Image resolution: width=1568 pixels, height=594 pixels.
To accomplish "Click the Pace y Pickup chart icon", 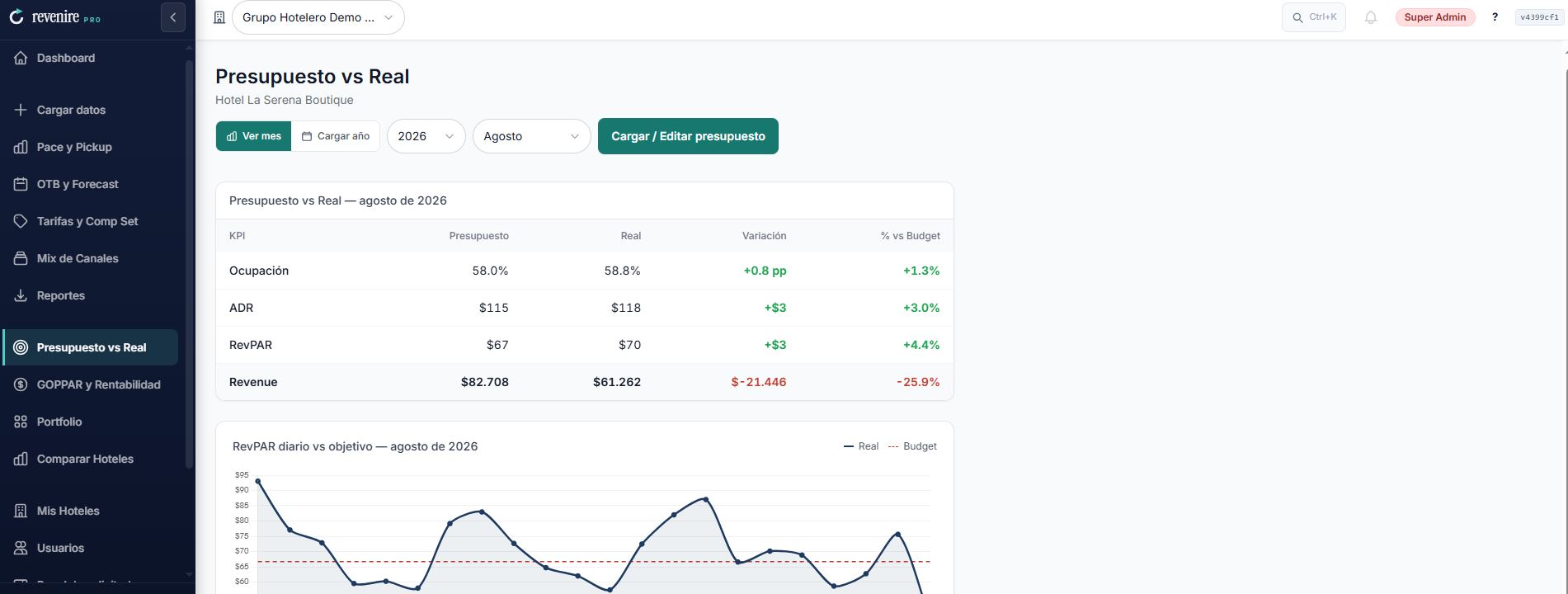I will [21, 147].
